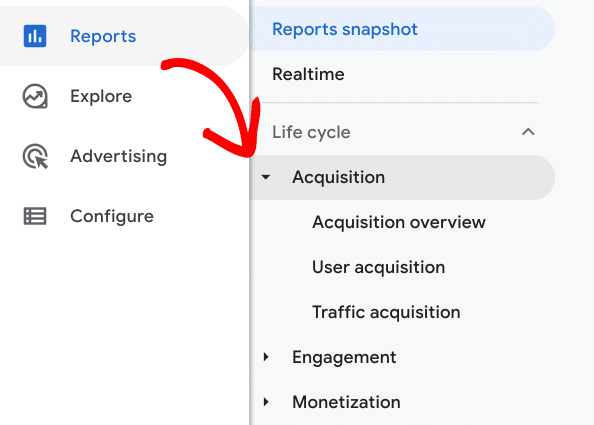Collapse Life cycle with the chevron
Viewport: 594px width, 425px height.
click(528, 132)
